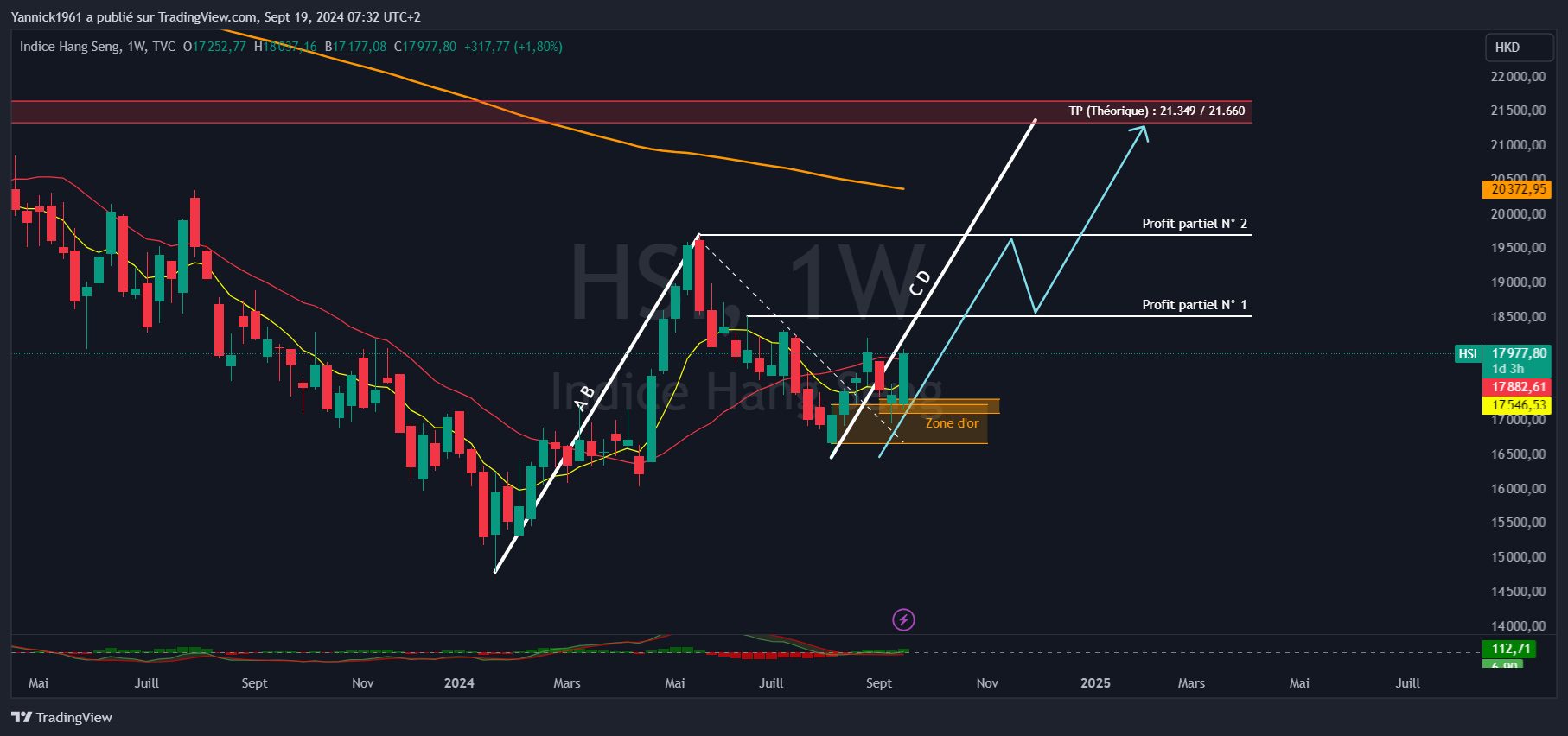This screenshot has width=1568, height=736.
Task: Click the red price label 17 882,61
Action: pos(1518,387)
